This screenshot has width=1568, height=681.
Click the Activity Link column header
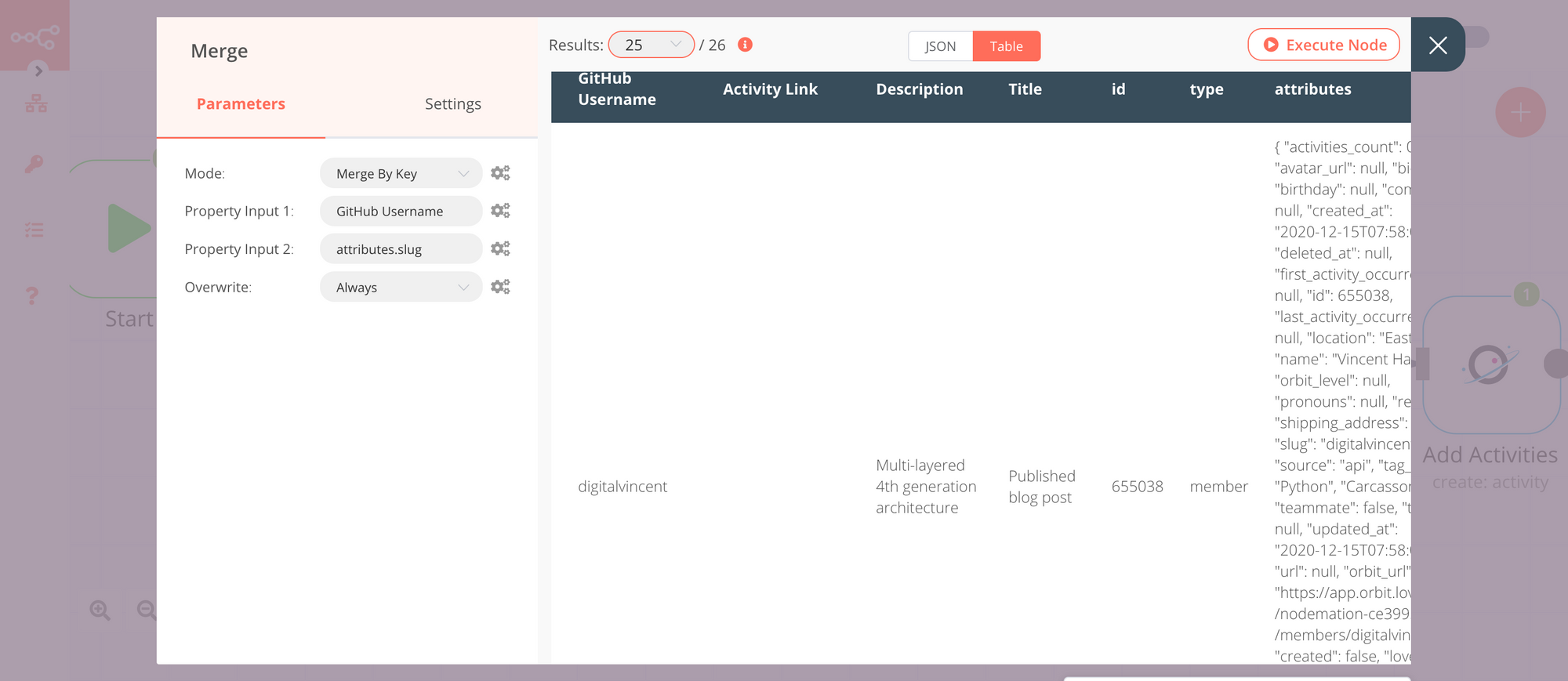click(x=770, y=89)
